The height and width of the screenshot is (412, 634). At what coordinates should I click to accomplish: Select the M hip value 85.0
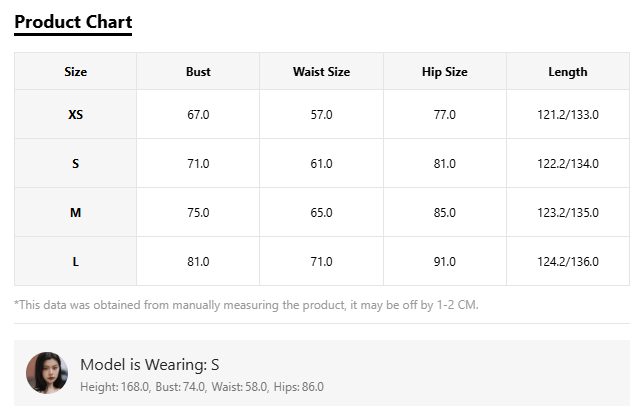pyautogui.click(x=445, y=213)
